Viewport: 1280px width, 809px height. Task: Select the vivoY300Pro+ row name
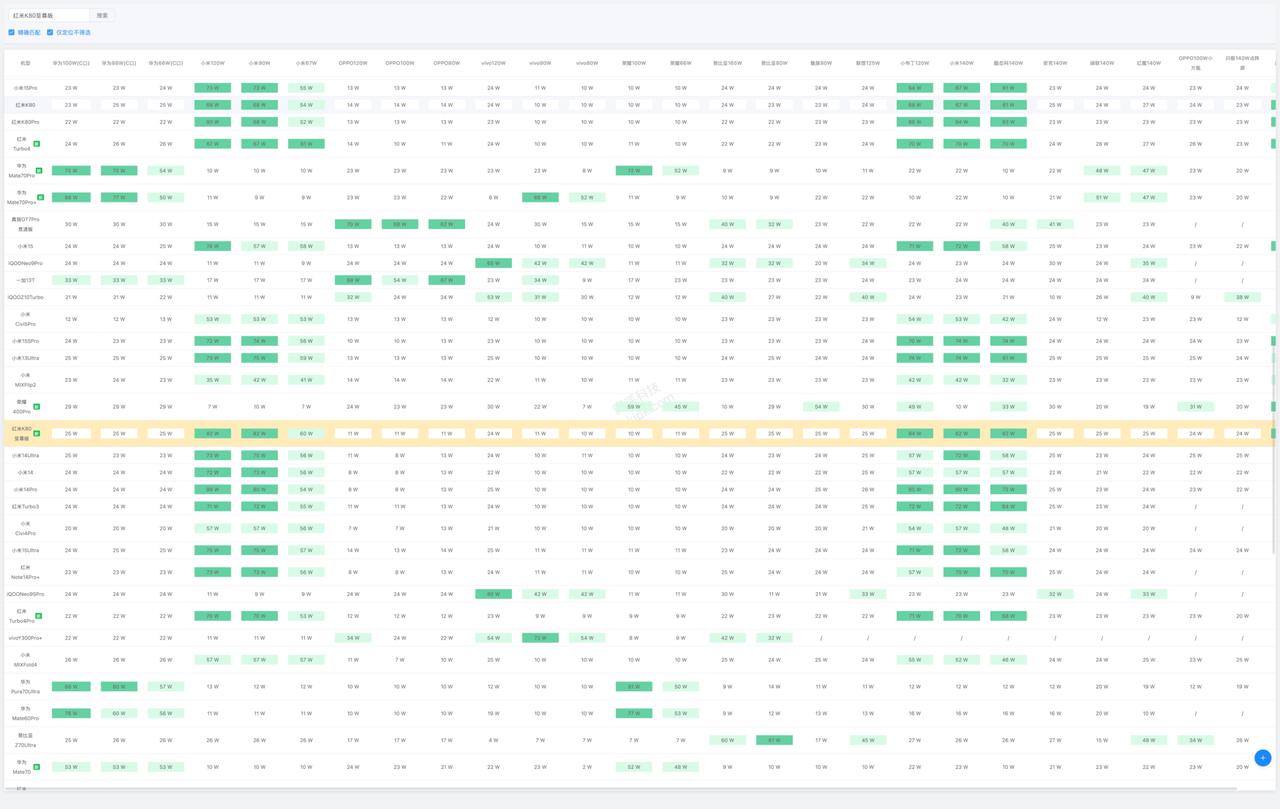point(25,638)
